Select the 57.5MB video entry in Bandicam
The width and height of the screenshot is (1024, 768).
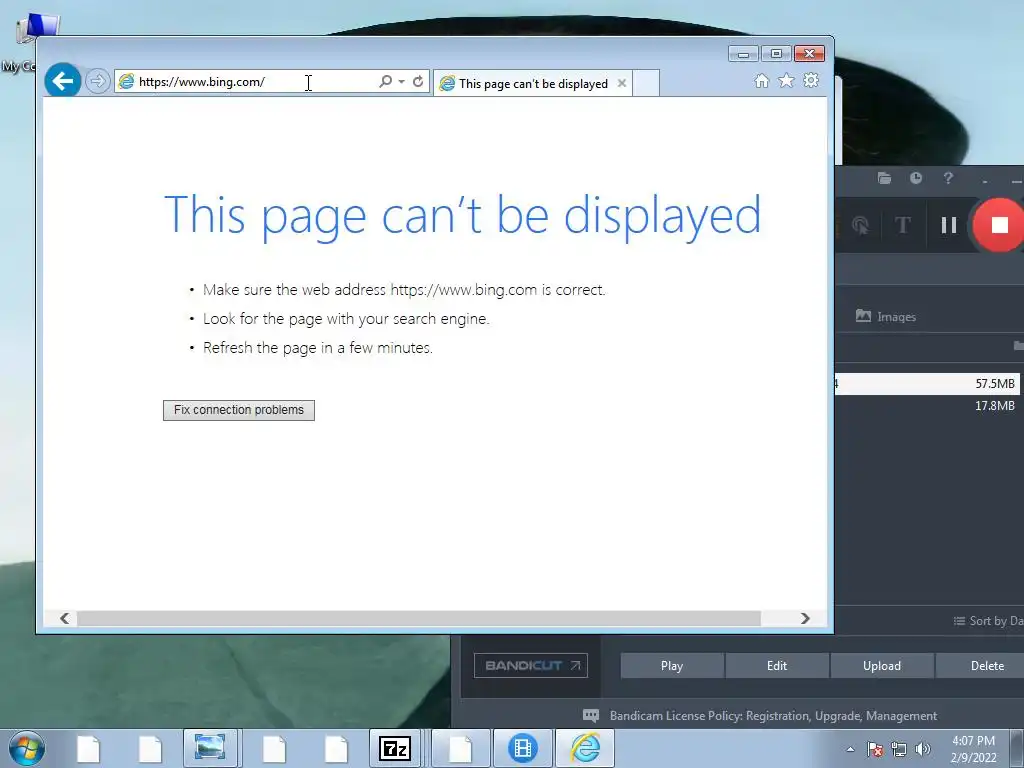pyautogui.click(x=927, y=384)
